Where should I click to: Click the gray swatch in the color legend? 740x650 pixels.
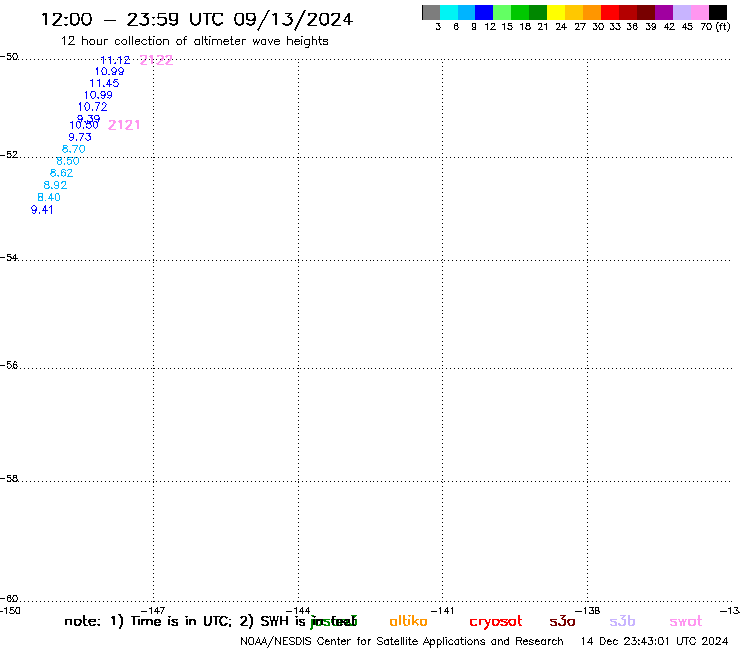click(x=431, y=12)
